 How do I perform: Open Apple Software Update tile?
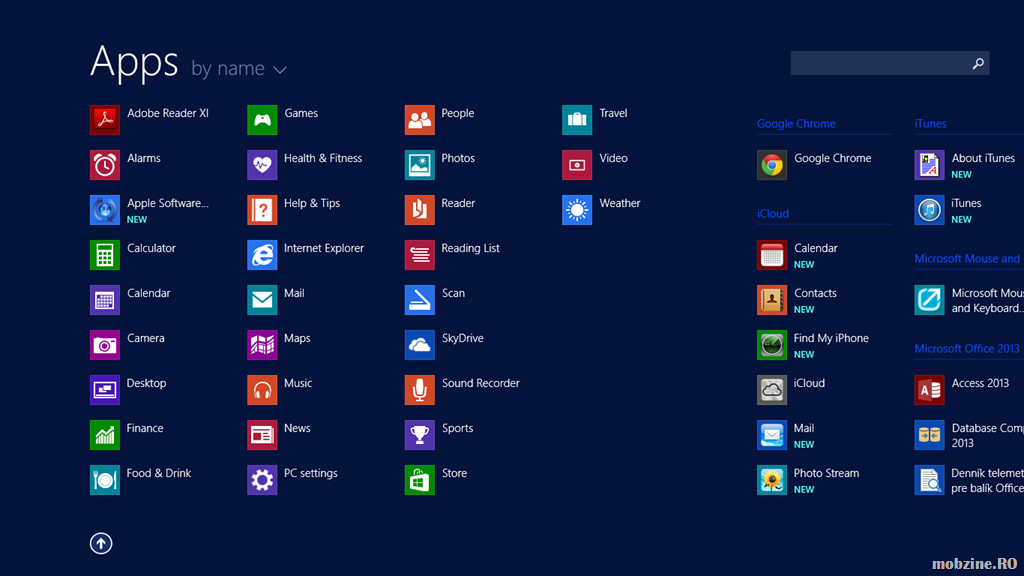point(150,210)
